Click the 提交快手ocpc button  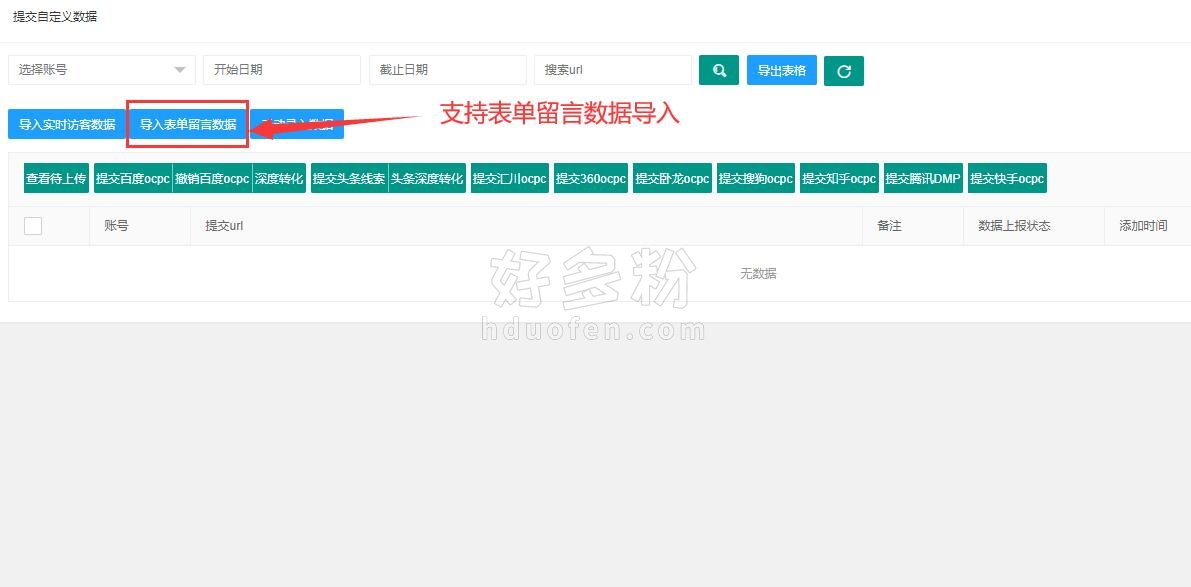[x=1007, y=178]
